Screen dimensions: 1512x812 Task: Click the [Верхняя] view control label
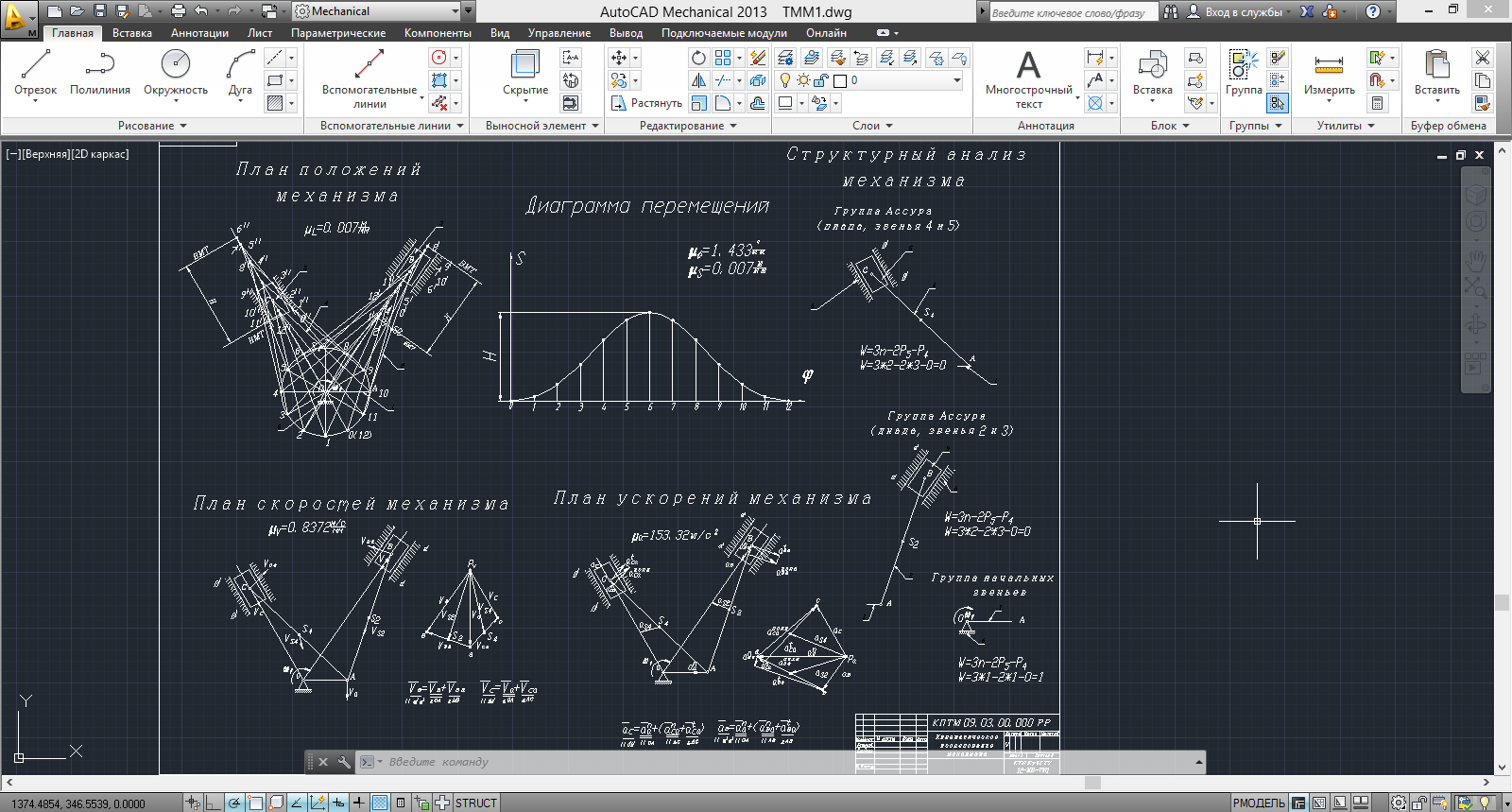point(44,154)
